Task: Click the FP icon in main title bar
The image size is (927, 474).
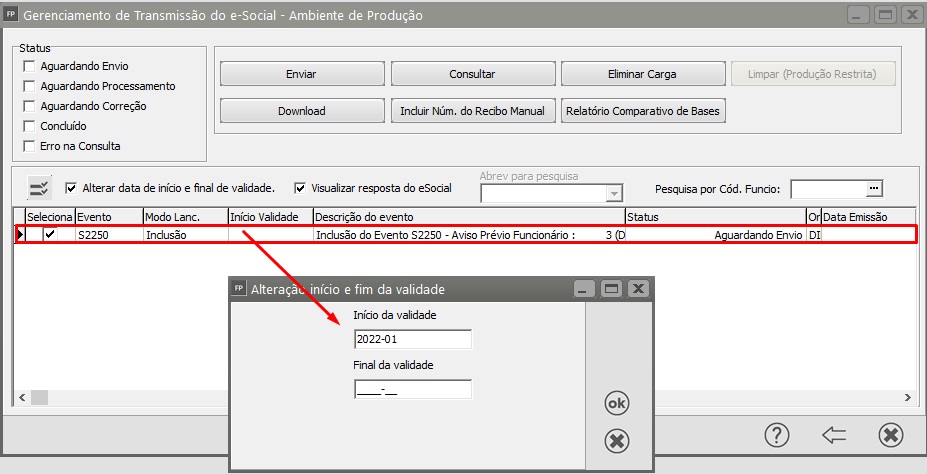Action: 11,14
